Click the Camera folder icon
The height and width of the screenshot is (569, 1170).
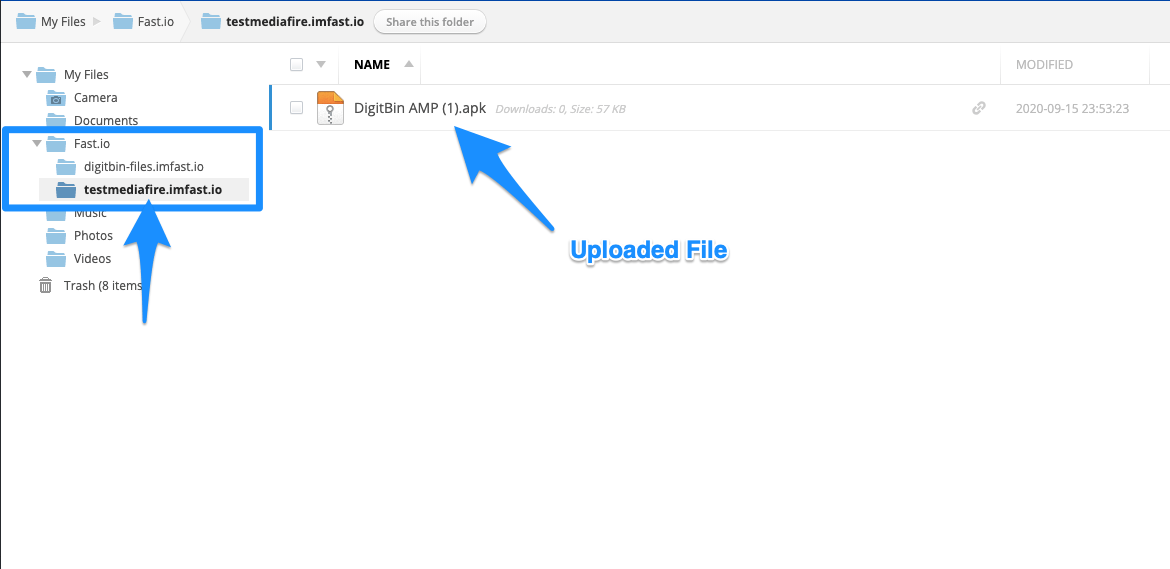point(56,98)
